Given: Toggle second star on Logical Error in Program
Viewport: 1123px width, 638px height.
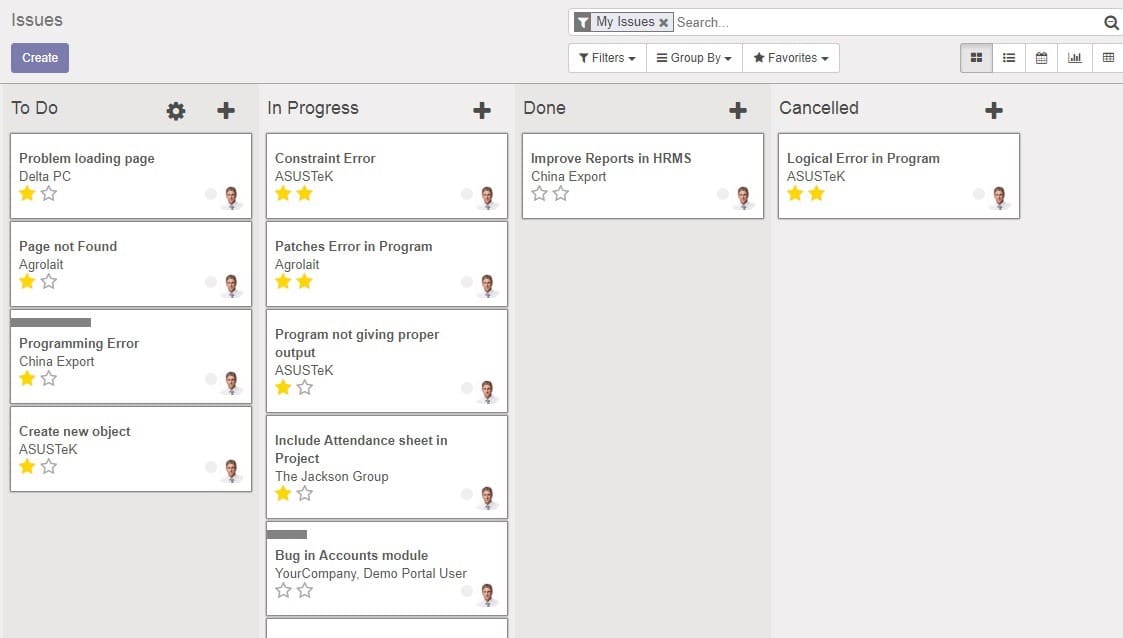Looking at the screenshot, I should click(x=816, y=193).
